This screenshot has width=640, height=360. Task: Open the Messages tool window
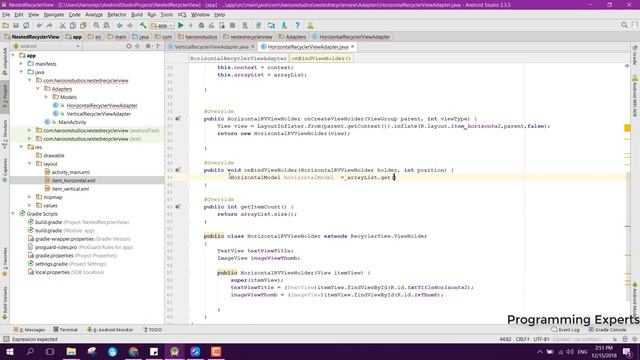[29, 329]
